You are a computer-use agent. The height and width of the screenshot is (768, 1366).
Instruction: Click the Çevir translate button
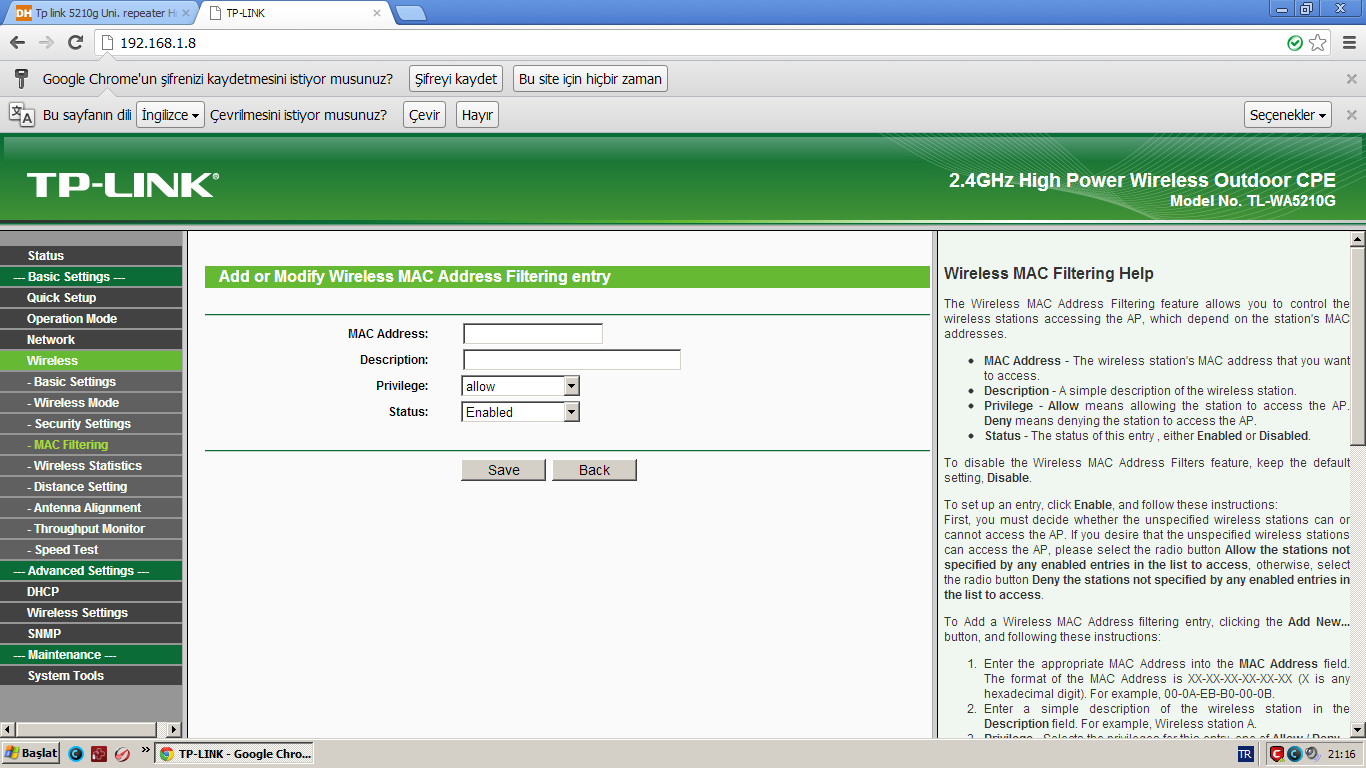point(425,115)
